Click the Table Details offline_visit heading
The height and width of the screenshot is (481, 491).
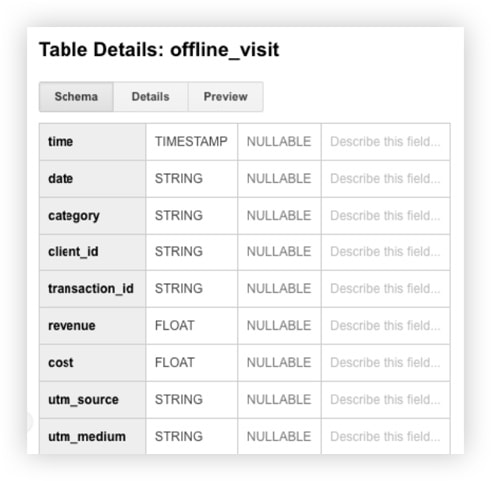point(159,50)
